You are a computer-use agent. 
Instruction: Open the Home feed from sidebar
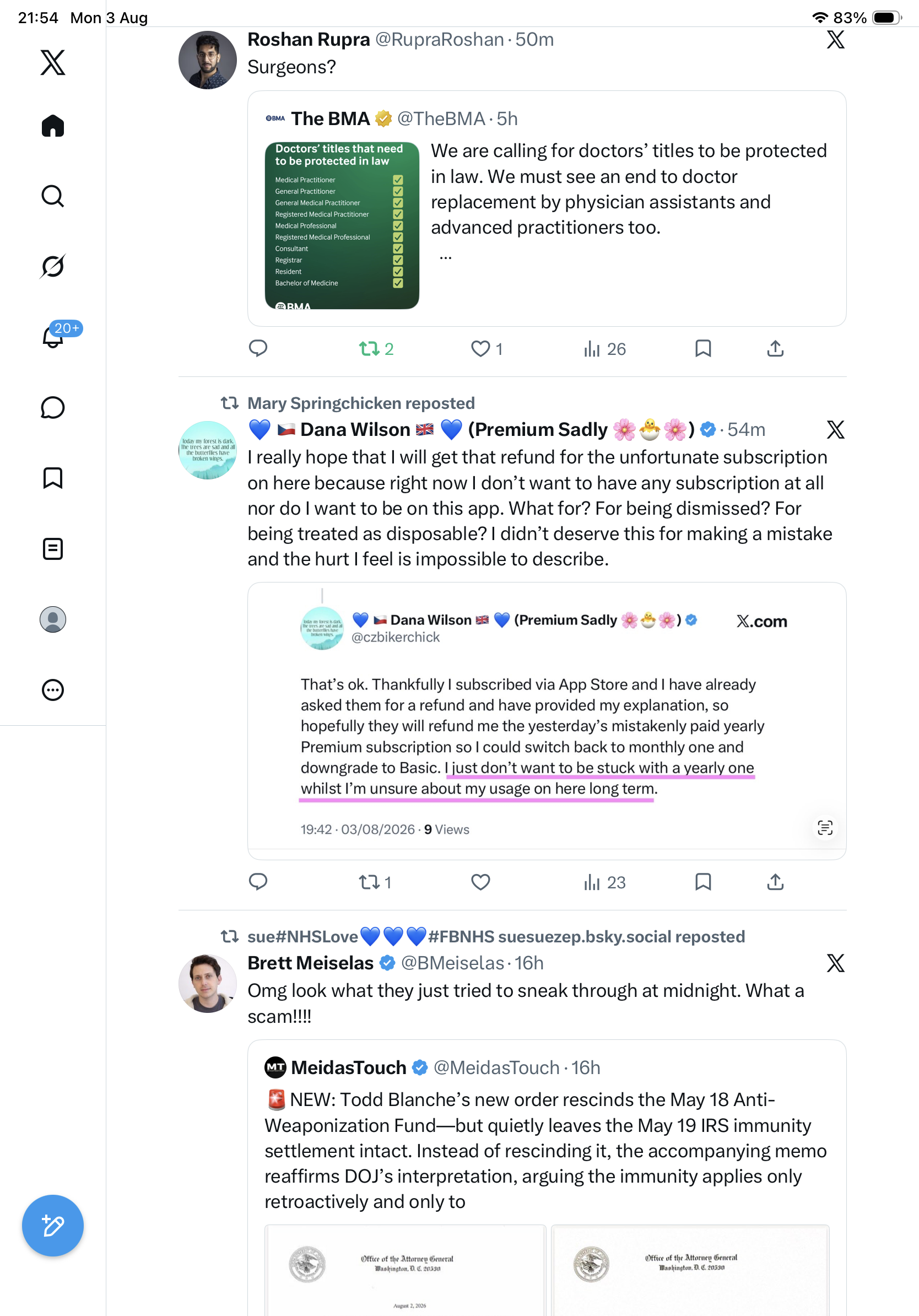(53, 126)
